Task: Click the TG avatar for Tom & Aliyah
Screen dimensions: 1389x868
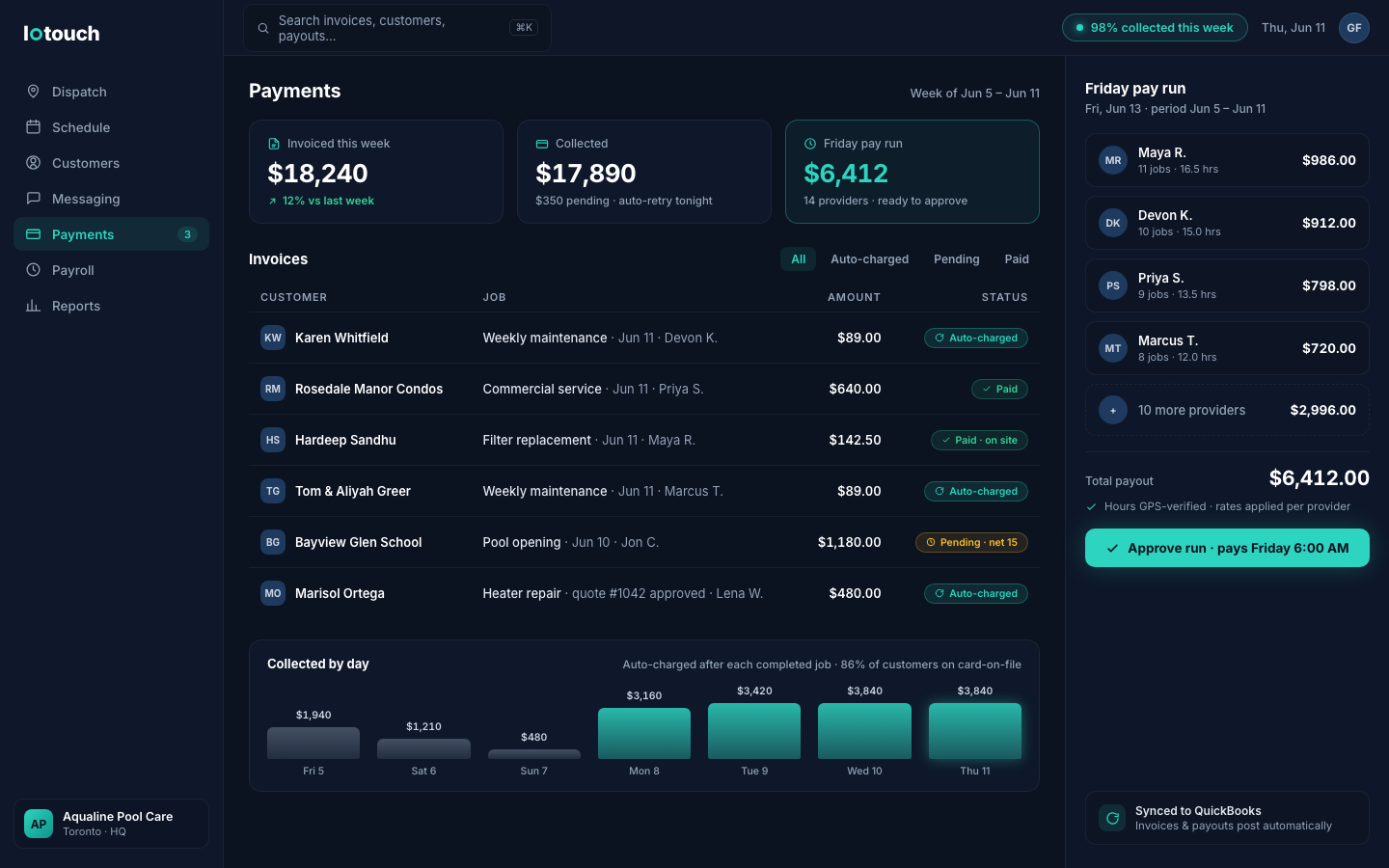Action: pyautogui.click(x=273, y=491)
